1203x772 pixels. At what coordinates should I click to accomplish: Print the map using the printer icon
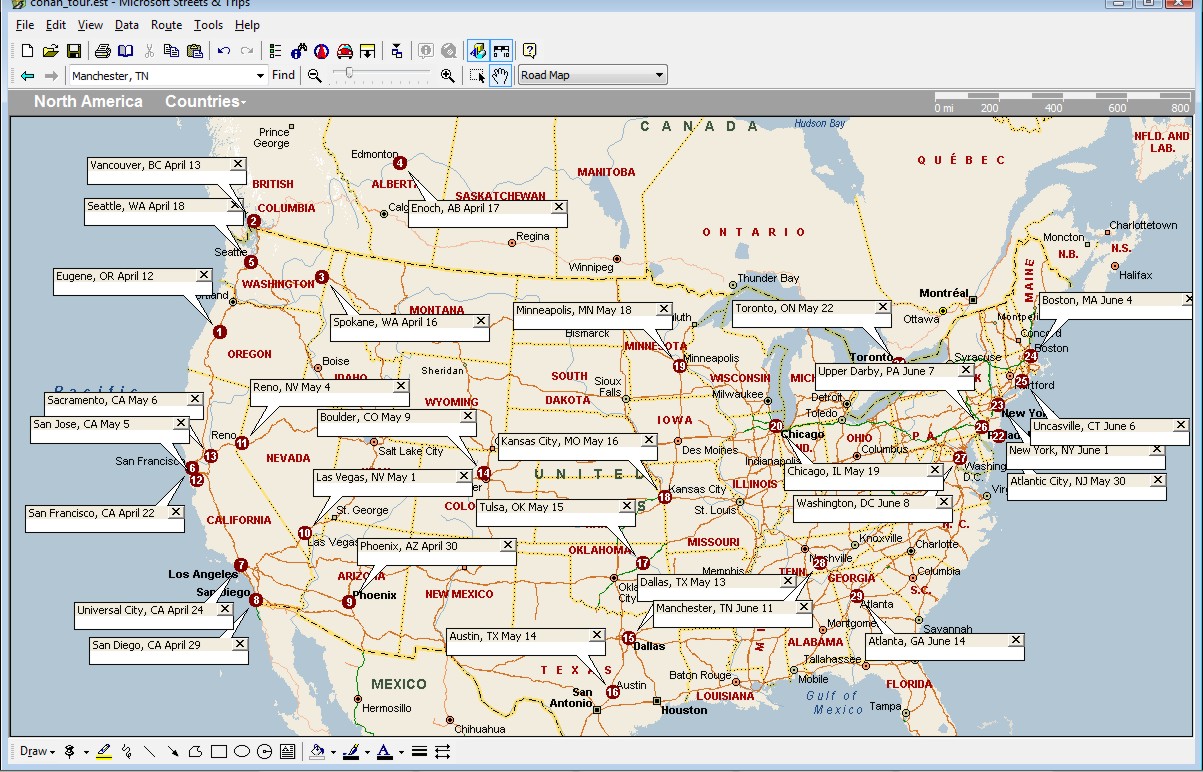(x=102, y=50)
